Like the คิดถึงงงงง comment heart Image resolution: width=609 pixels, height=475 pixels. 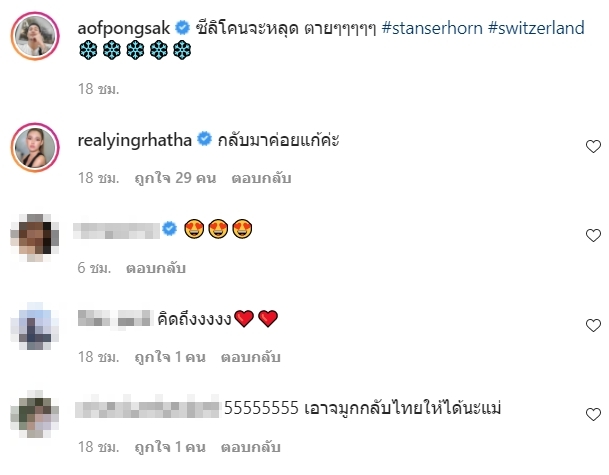coord(593,325)
